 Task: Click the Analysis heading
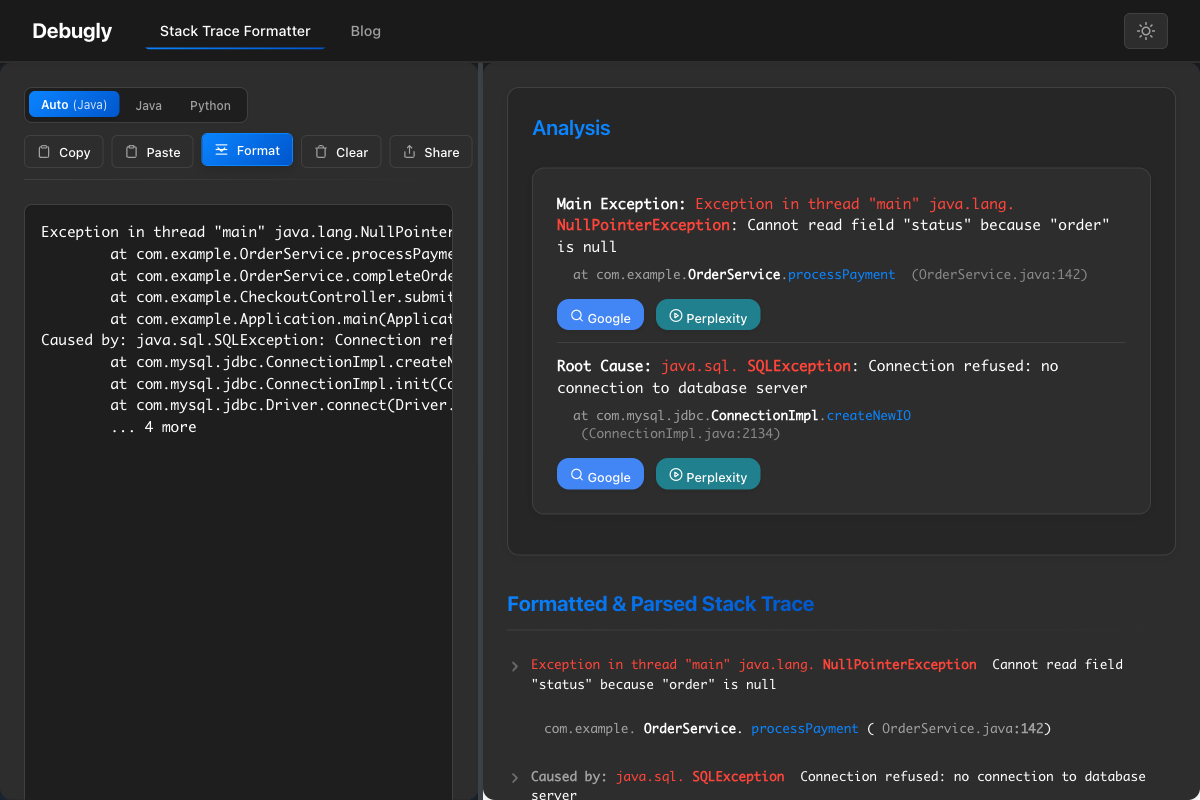tap(571, 128)
